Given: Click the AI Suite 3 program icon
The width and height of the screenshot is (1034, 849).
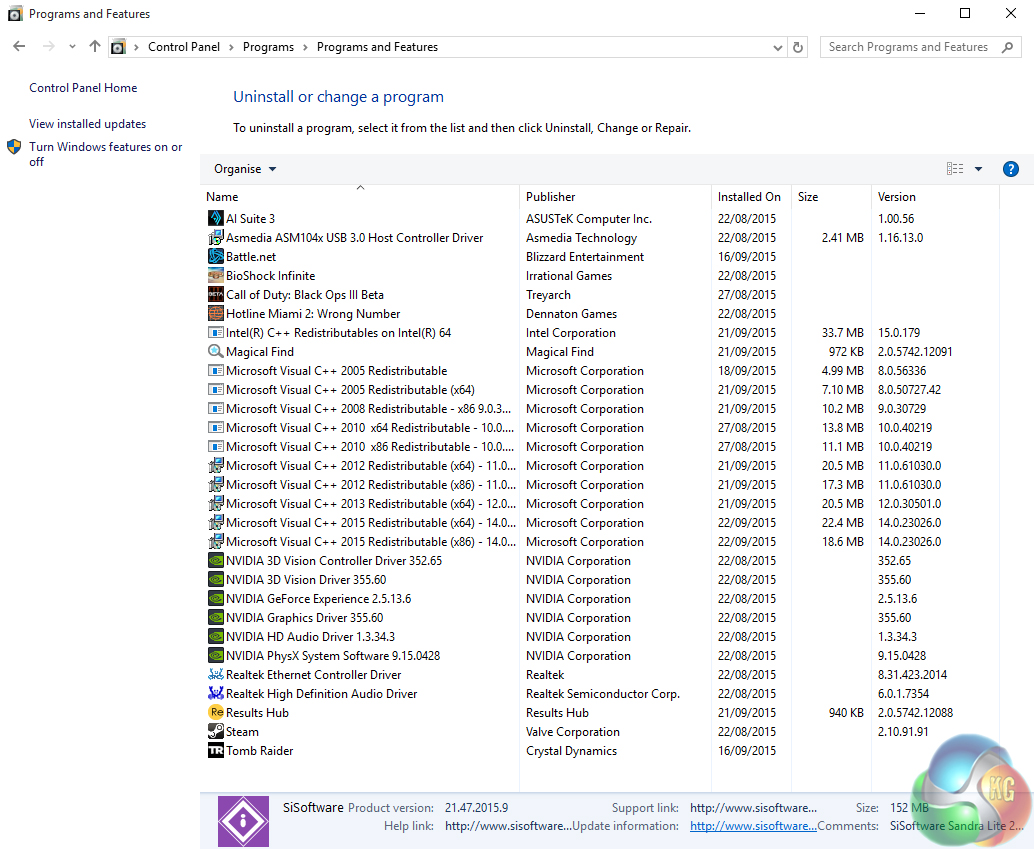Looking at the screenshot, I should (x=215, y=218).
